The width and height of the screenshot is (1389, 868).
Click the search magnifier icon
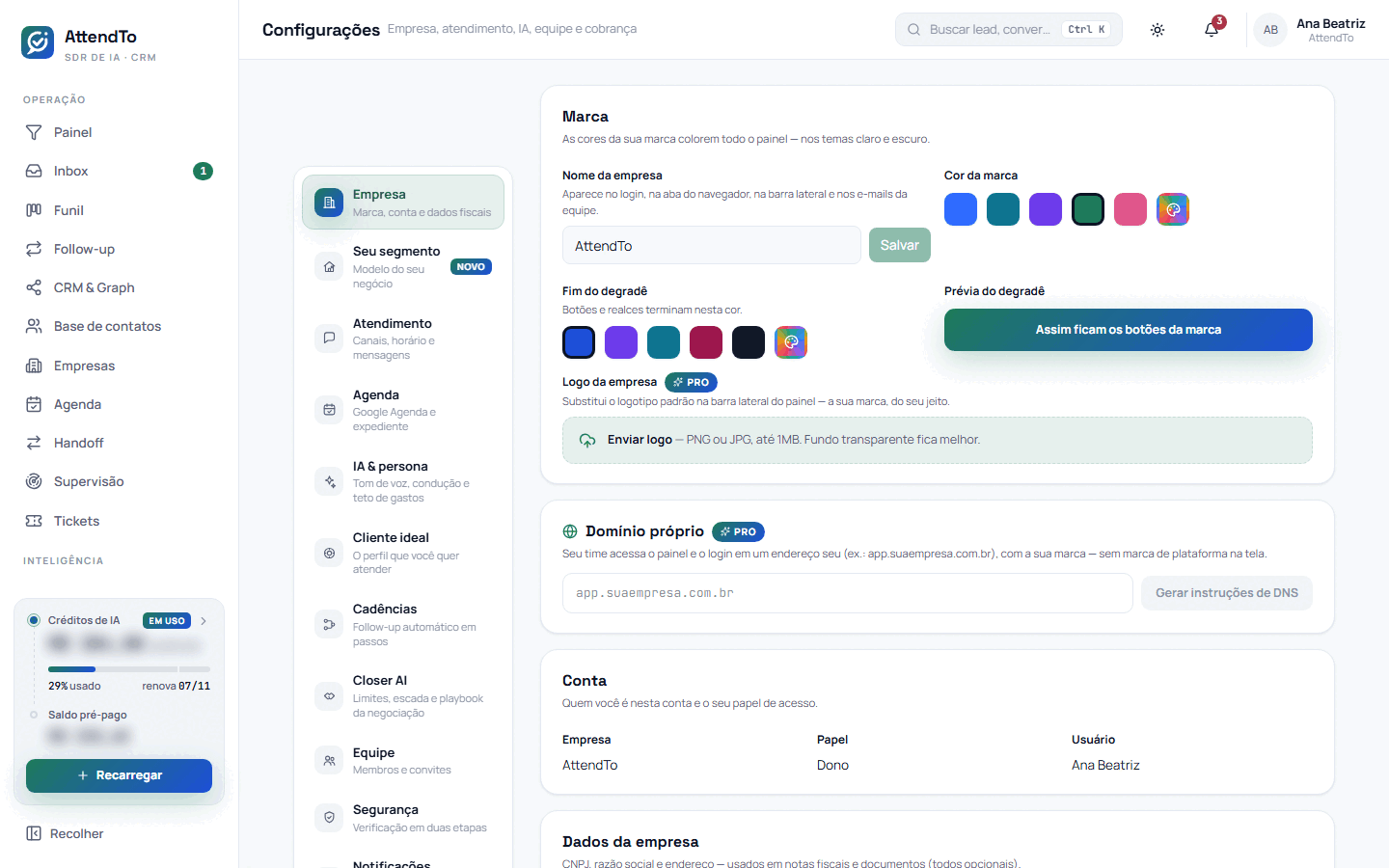913,30
